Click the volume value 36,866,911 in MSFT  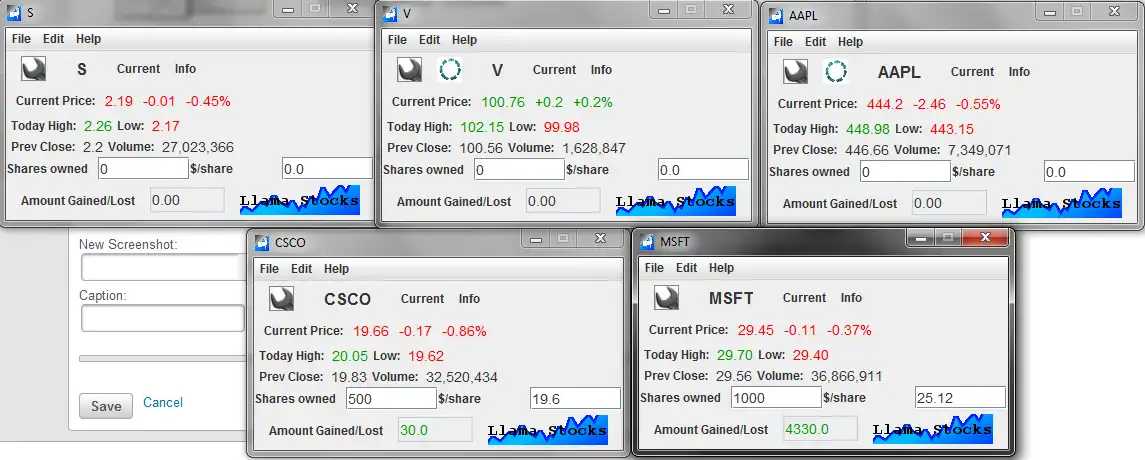coord(846,377)
